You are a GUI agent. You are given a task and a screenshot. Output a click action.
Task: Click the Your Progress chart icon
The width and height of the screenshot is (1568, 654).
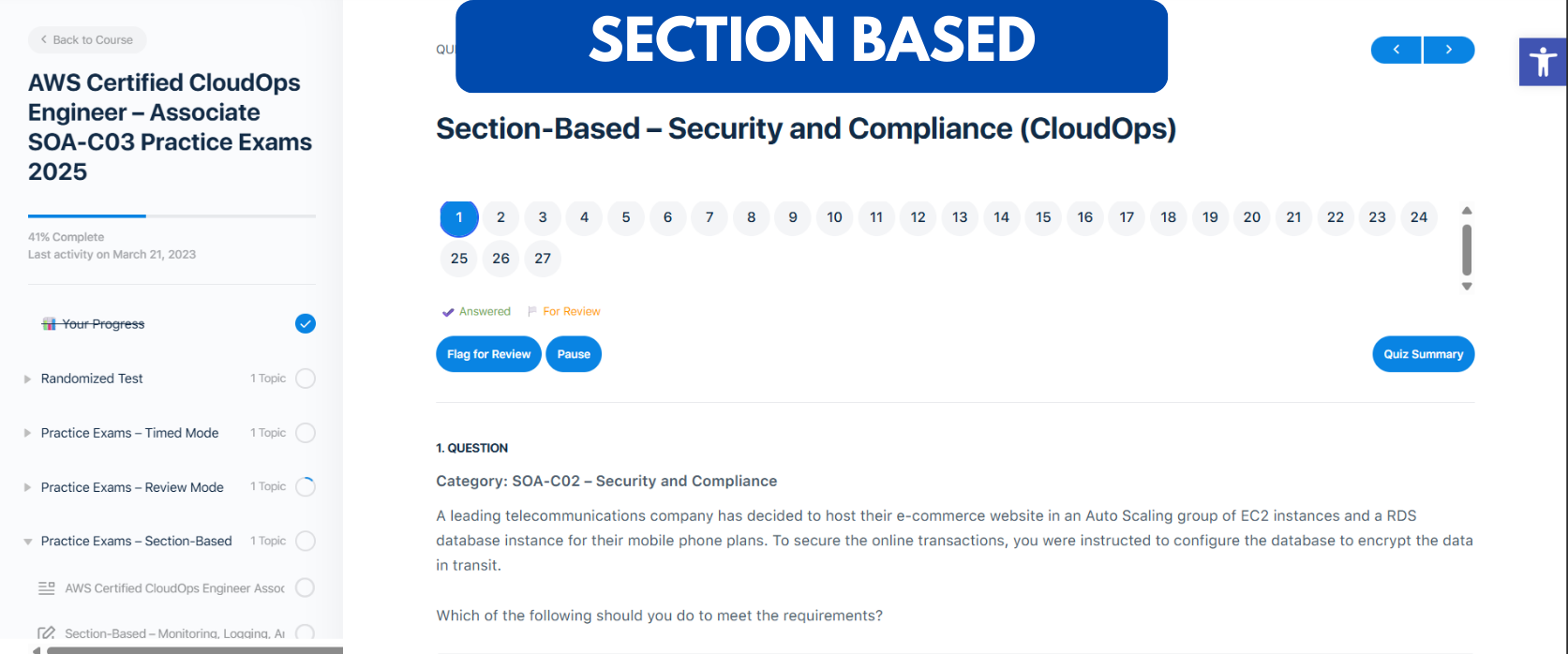coord(49,324)
